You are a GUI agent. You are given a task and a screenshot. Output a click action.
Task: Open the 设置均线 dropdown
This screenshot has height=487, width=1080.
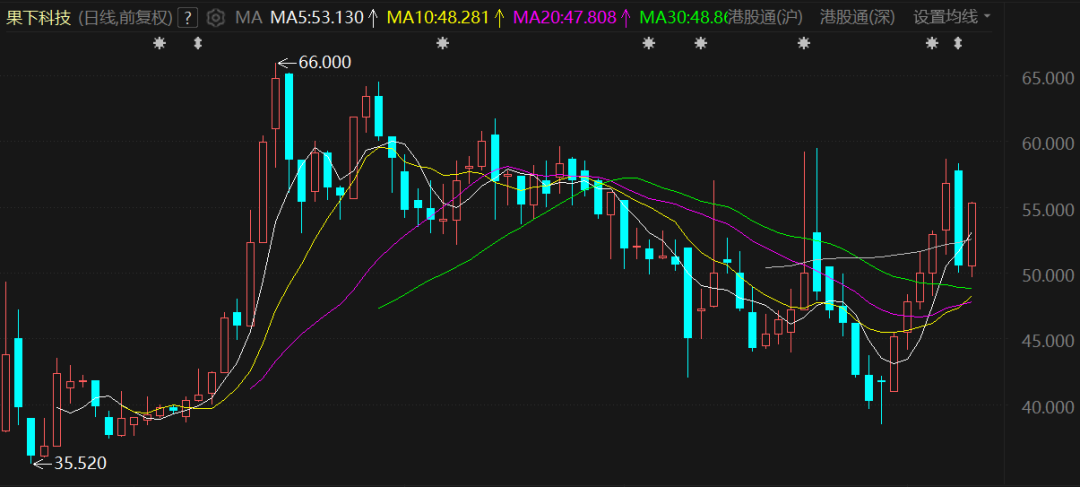coord(945,17)
